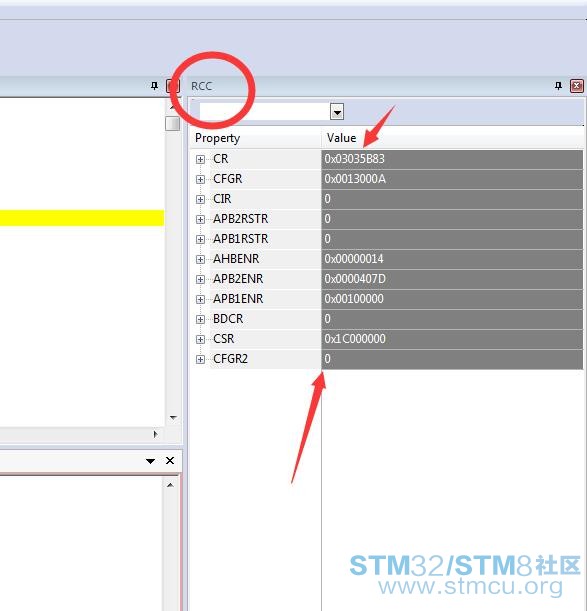Viewport: 587px width, 611px height.
Task: Select the BDCR value cell
Action: pyautogui.click(x=452, y=319)
